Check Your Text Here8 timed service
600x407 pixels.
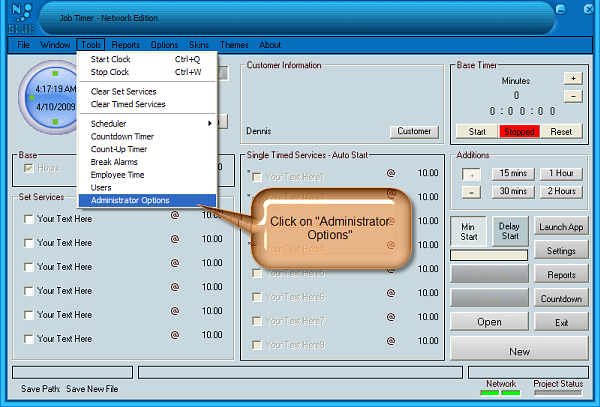click(x=257, y=345)
